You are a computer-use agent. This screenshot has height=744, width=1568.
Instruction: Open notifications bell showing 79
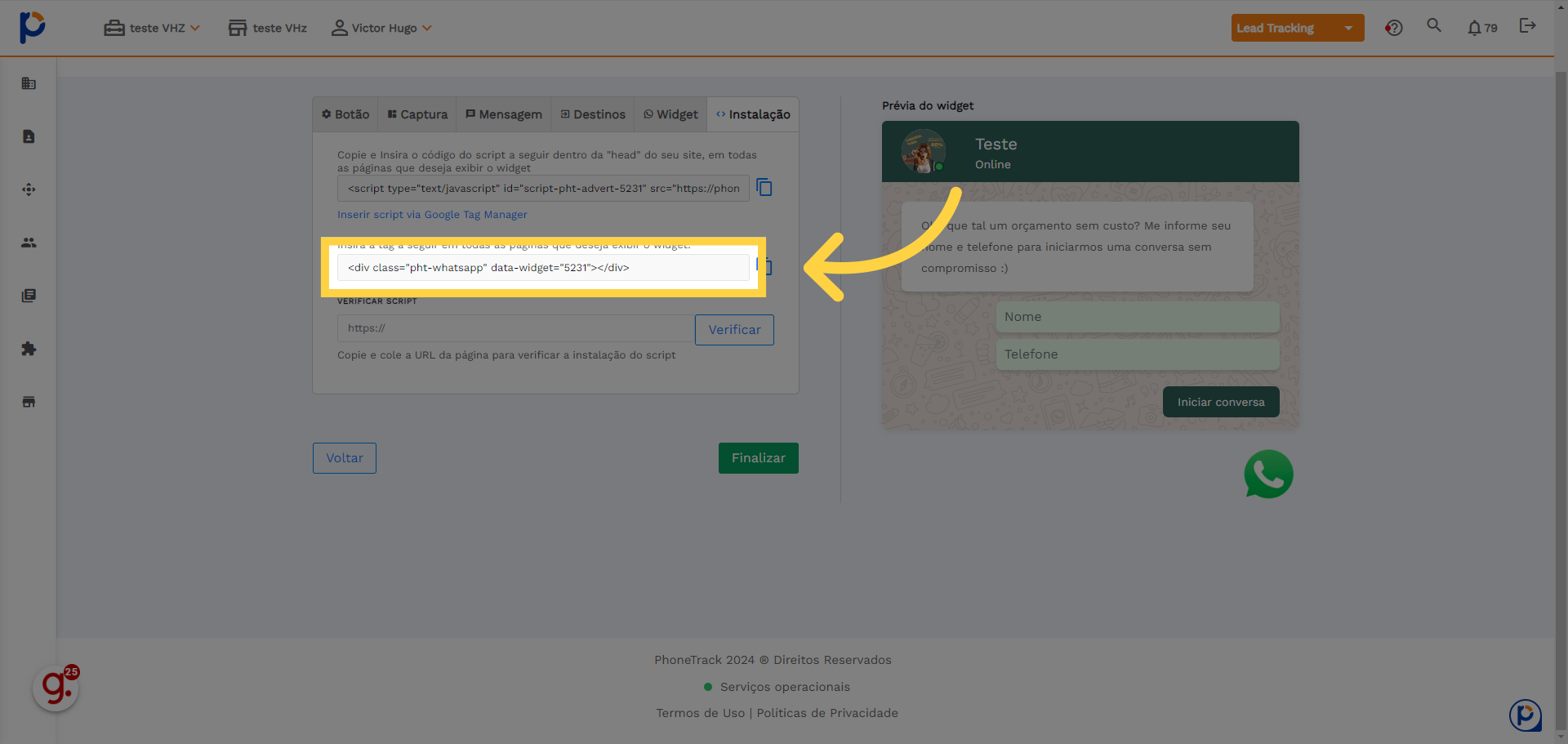1482,28
